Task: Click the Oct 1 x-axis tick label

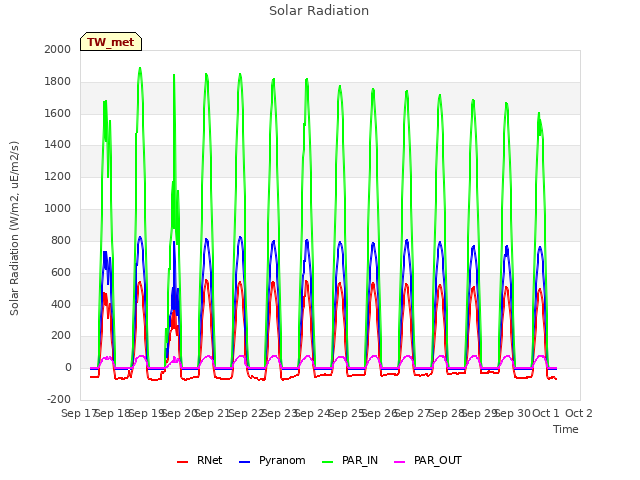Action: click(x=546, y=413)
